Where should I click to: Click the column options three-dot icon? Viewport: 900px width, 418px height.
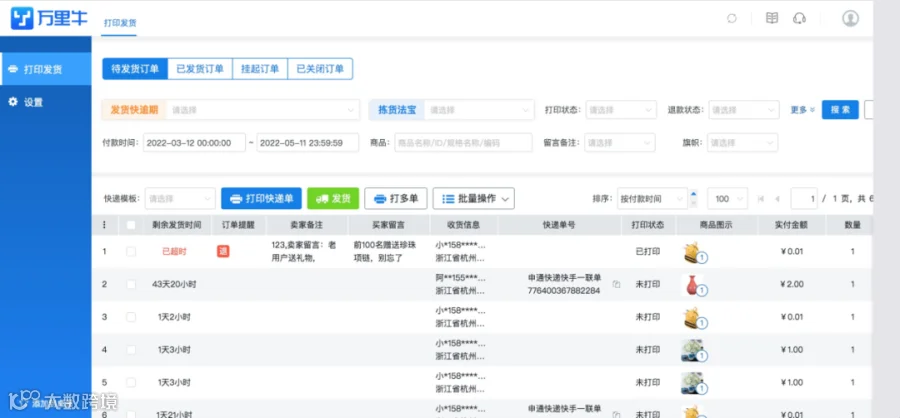tap(104, 225)
